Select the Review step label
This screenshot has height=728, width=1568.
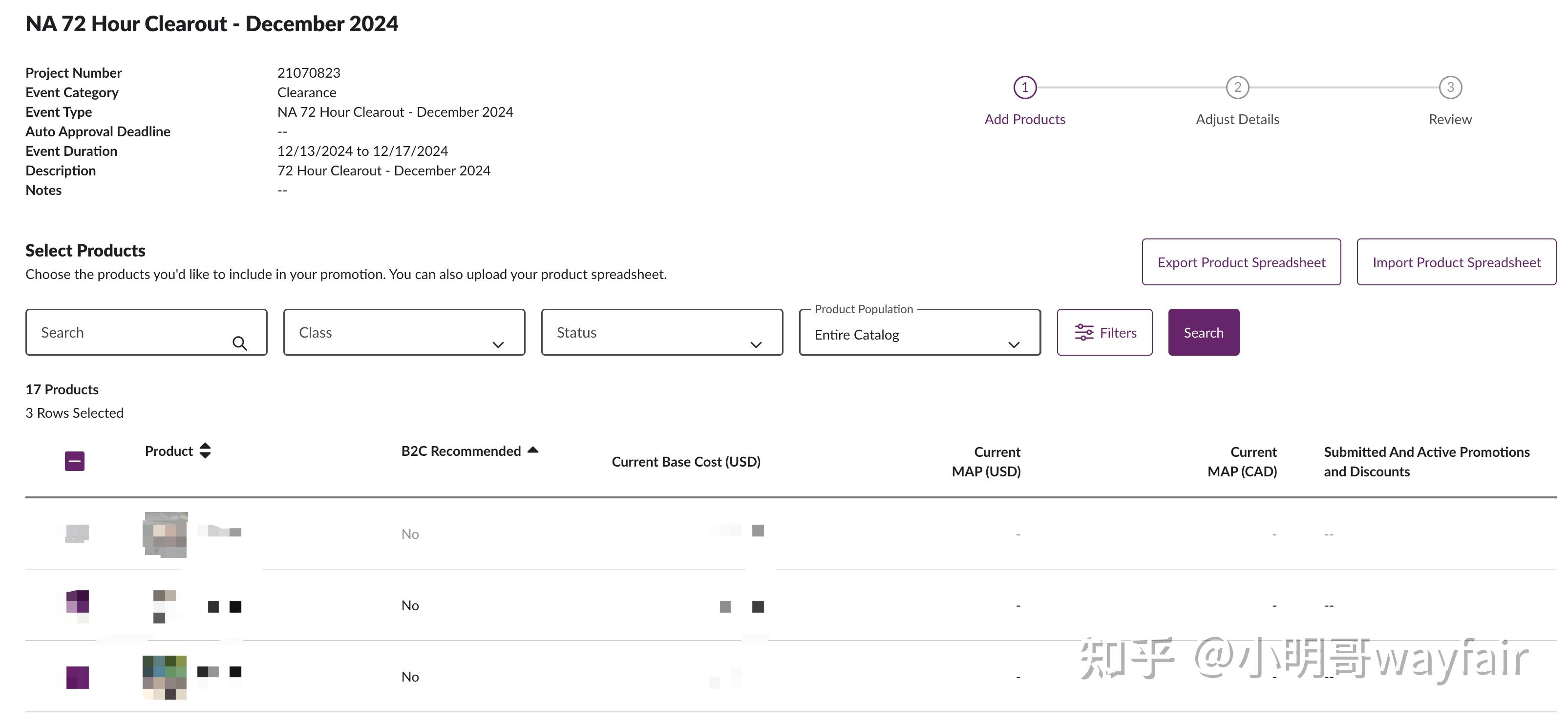(1450, 119)
